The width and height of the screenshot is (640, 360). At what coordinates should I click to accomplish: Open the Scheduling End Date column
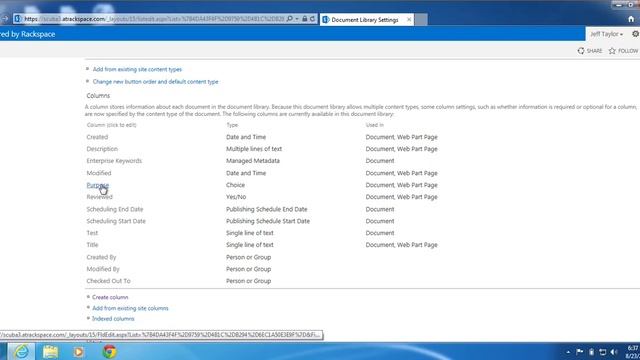115,209
